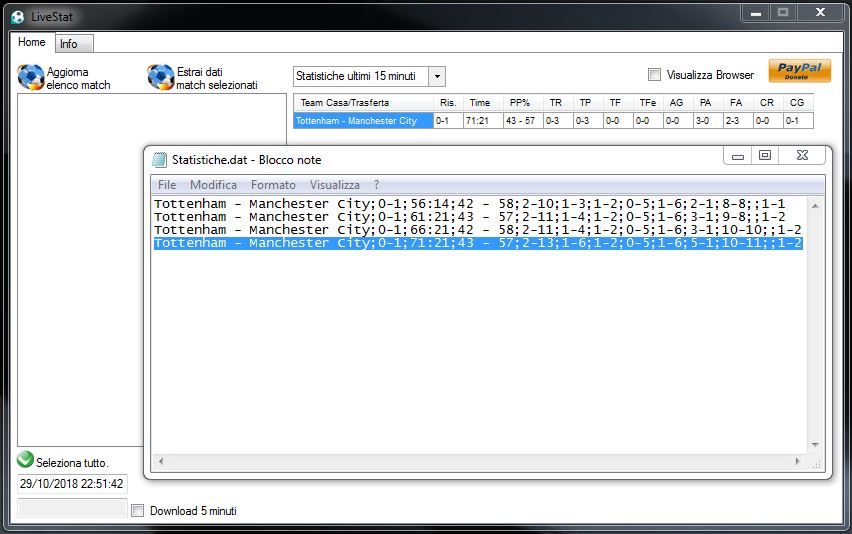Close the Statistiche.dat Blocco note window

point(802,156)
